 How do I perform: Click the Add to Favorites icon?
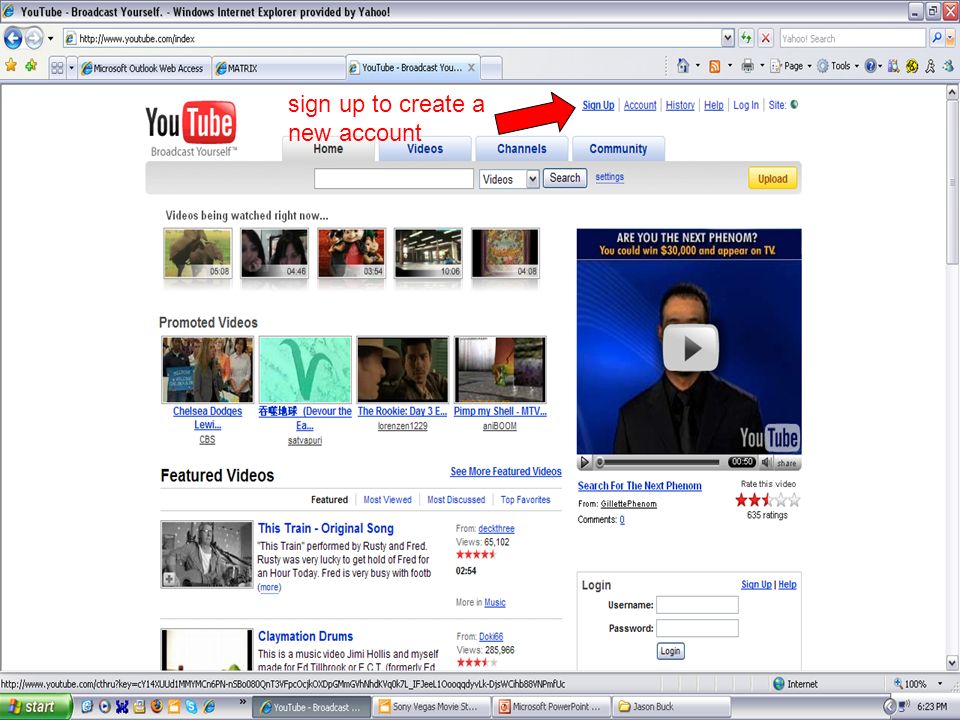[31, 66]
